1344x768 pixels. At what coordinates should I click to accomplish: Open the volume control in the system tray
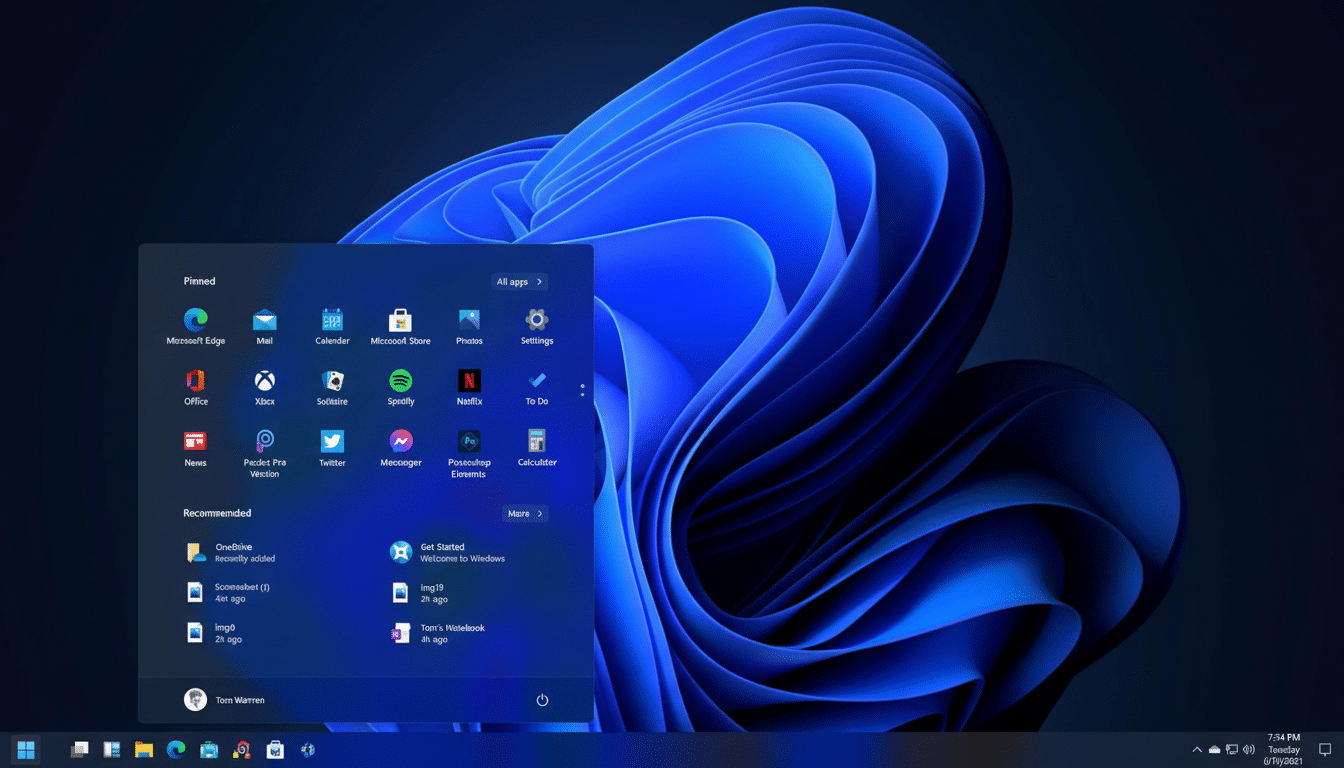click(x=1248, y=748)
